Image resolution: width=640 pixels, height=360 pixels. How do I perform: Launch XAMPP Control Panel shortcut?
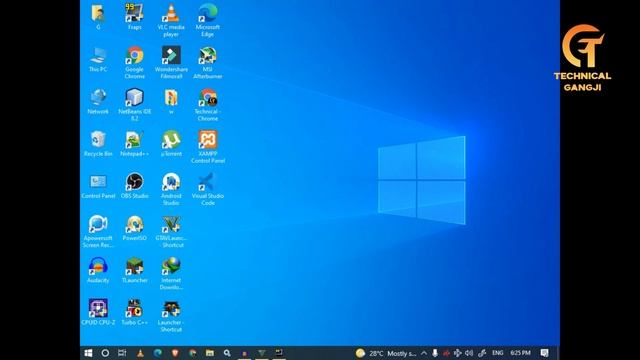point(207,147)
